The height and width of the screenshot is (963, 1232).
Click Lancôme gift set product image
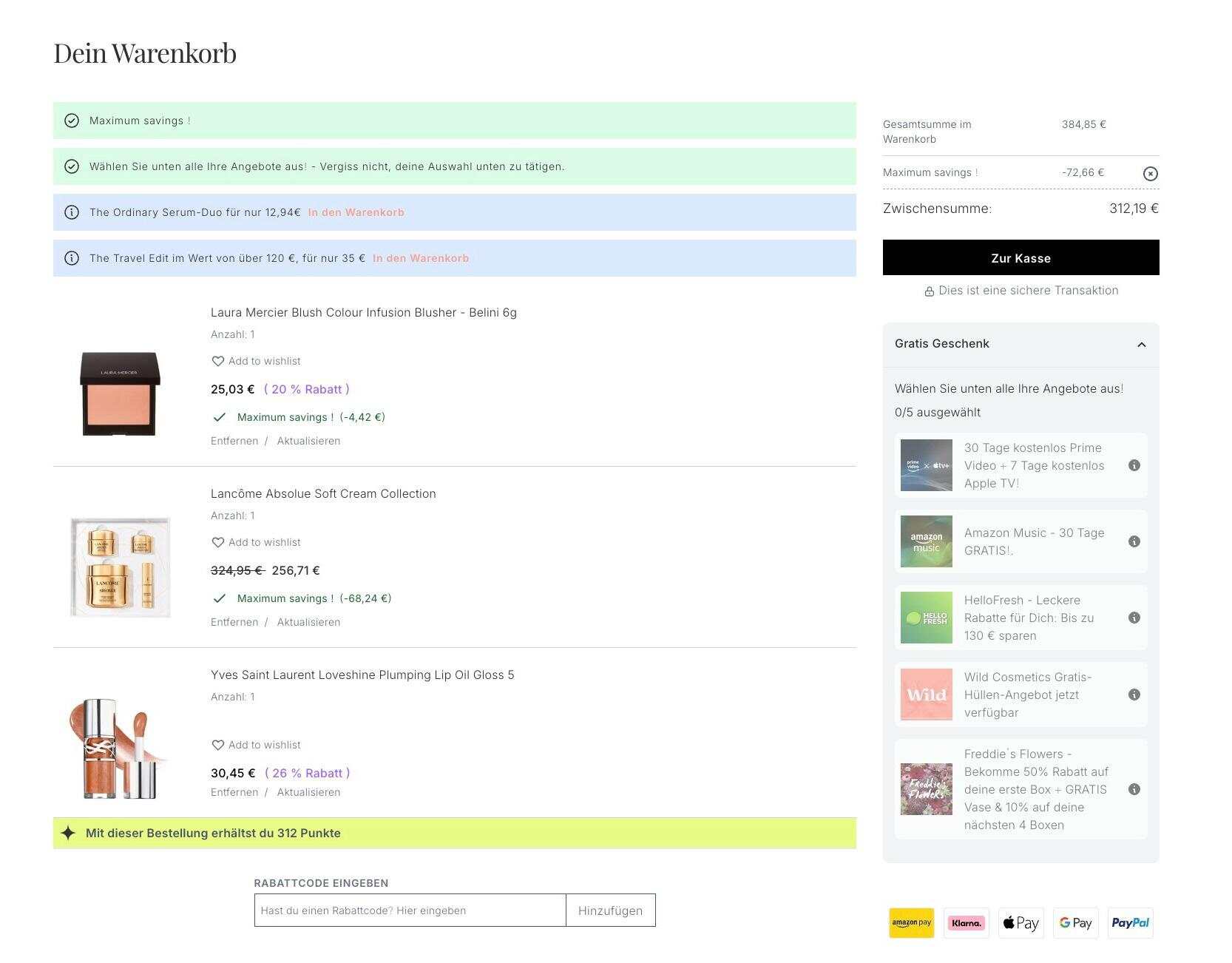click(120, 567)
